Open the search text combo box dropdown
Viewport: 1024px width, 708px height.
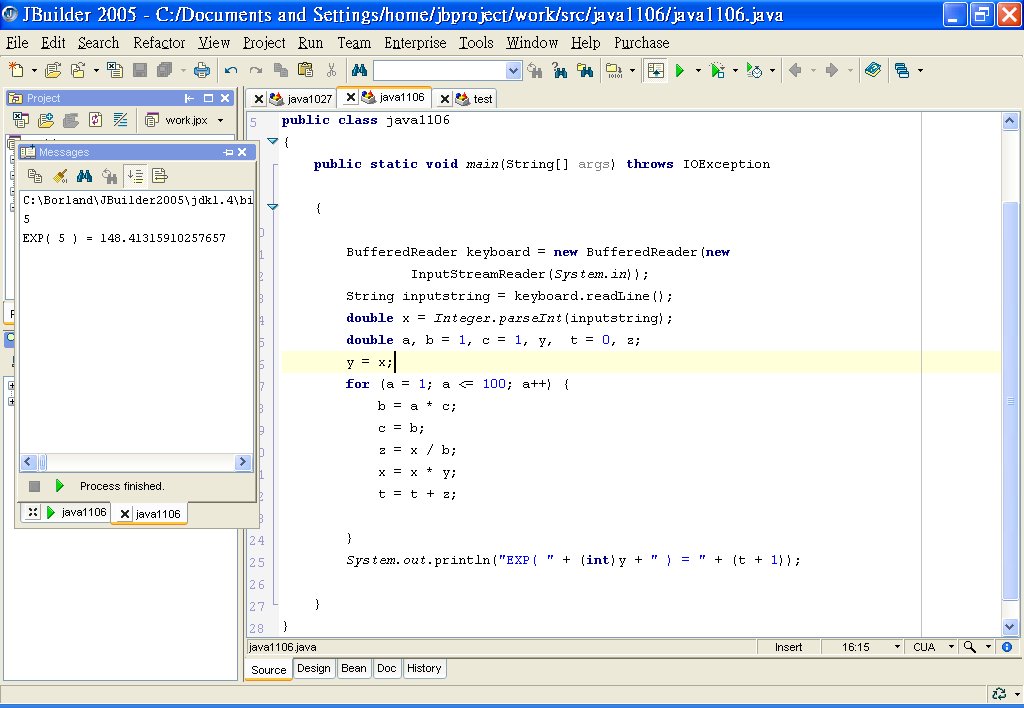click(513, 70)
